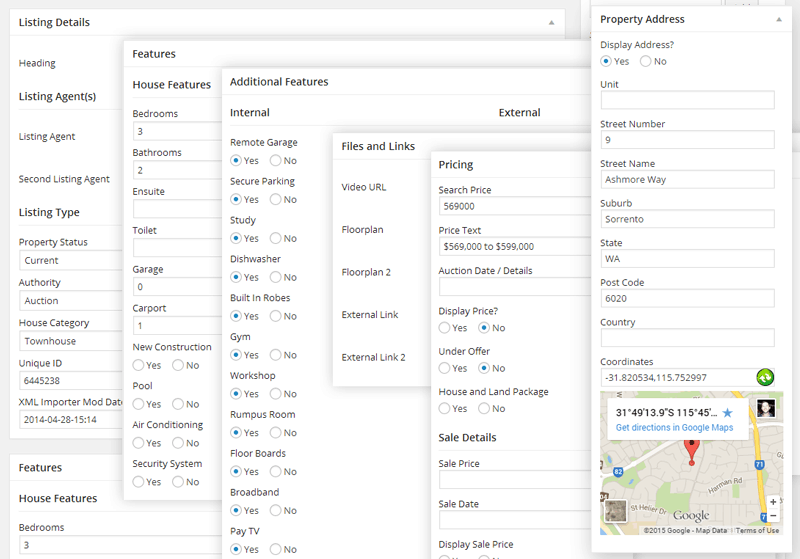Select Yes for Display Price
The width and height of the screenshot is (800, 559).
[444, 328]
